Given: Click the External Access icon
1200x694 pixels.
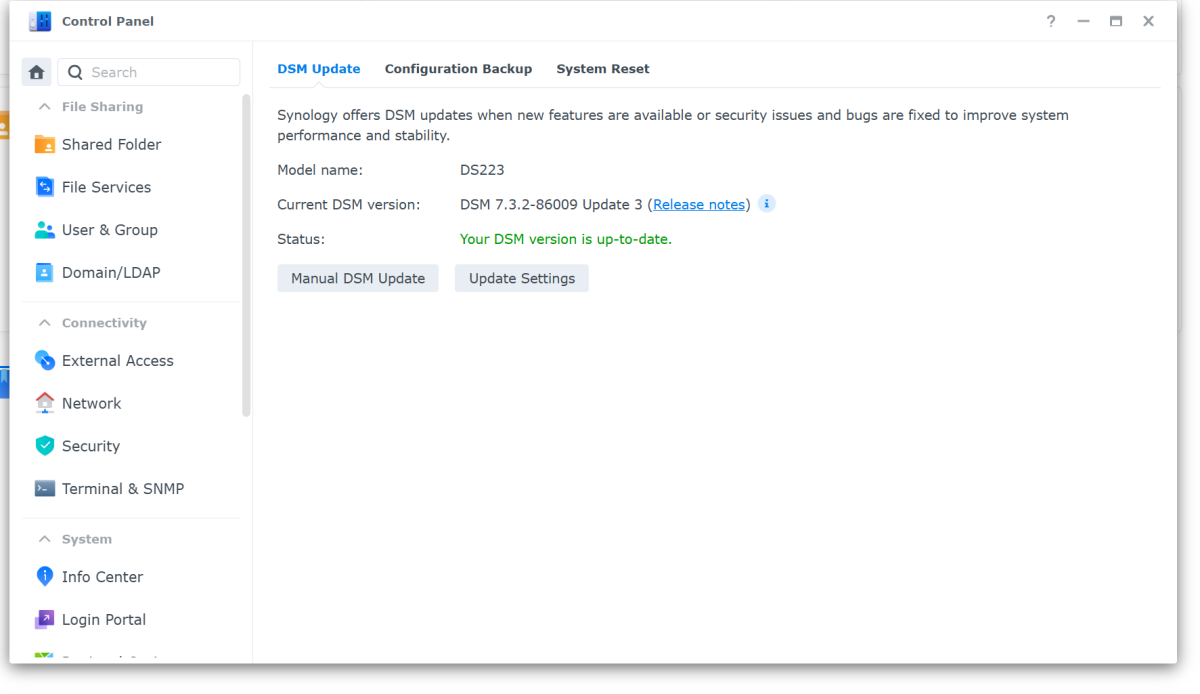Looking at the screenshot, I should (45, 360).
